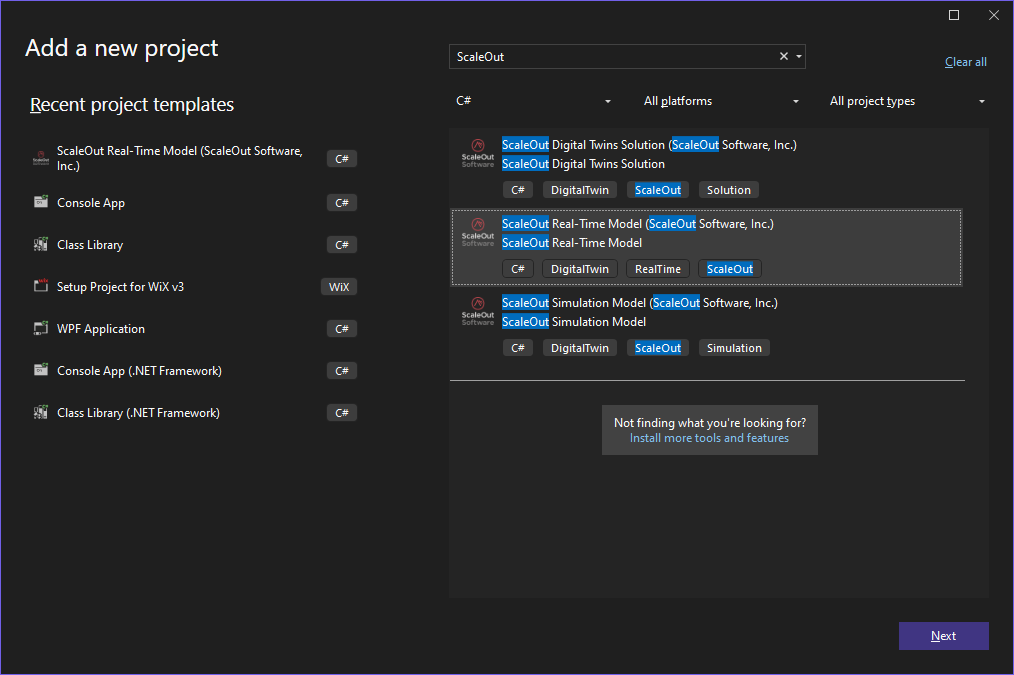Open the All platforms filter dropdown
The image size is (1014, 675).
coord(721,101)
